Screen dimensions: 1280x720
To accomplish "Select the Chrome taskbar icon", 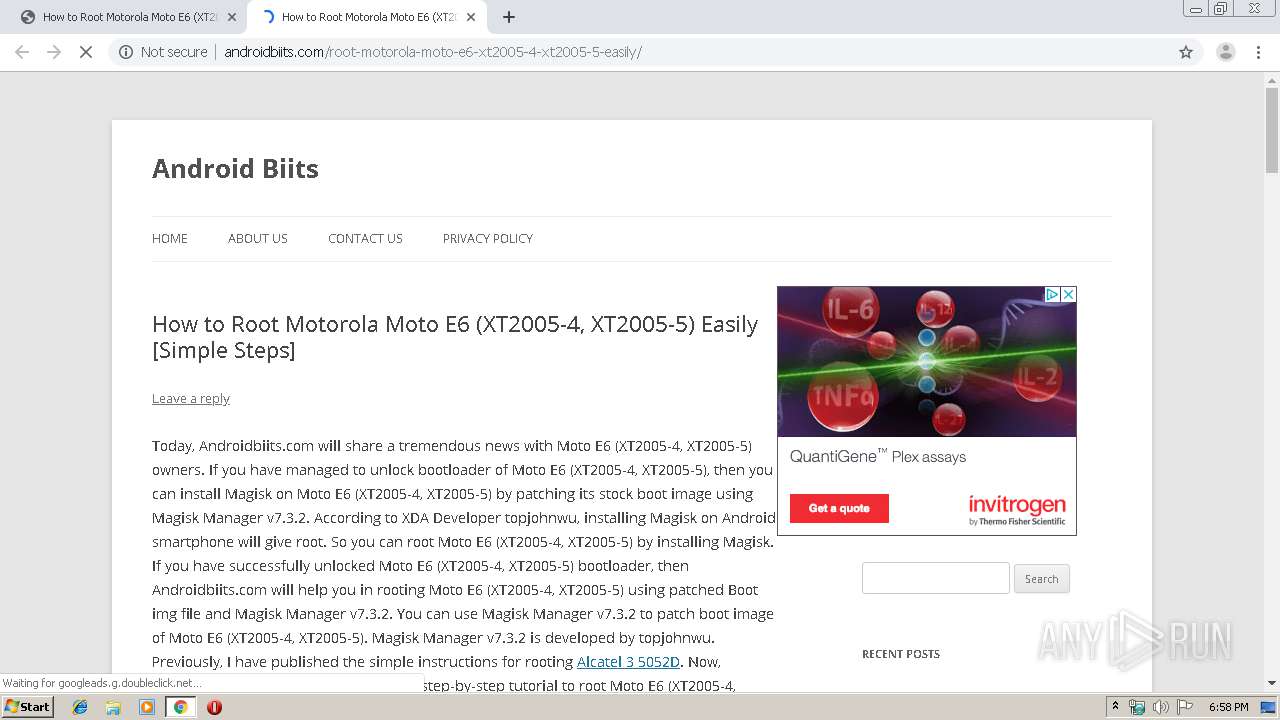I will (180, 707).
